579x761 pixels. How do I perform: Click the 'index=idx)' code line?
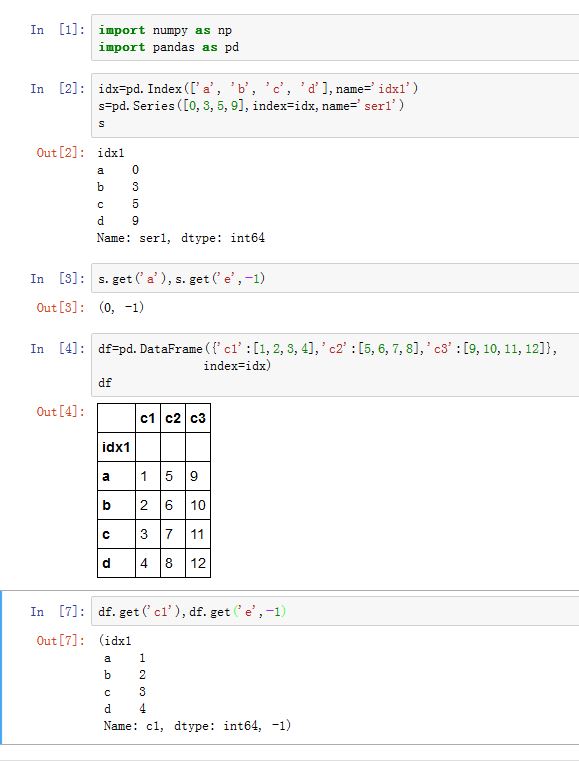[x=237, y=365]
